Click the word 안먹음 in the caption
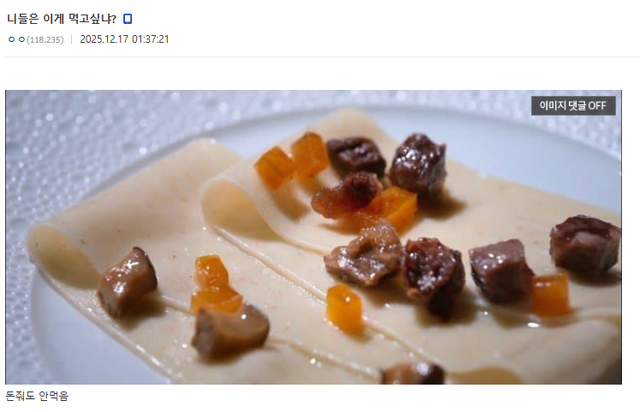640x412 pixels. [53, 396]
